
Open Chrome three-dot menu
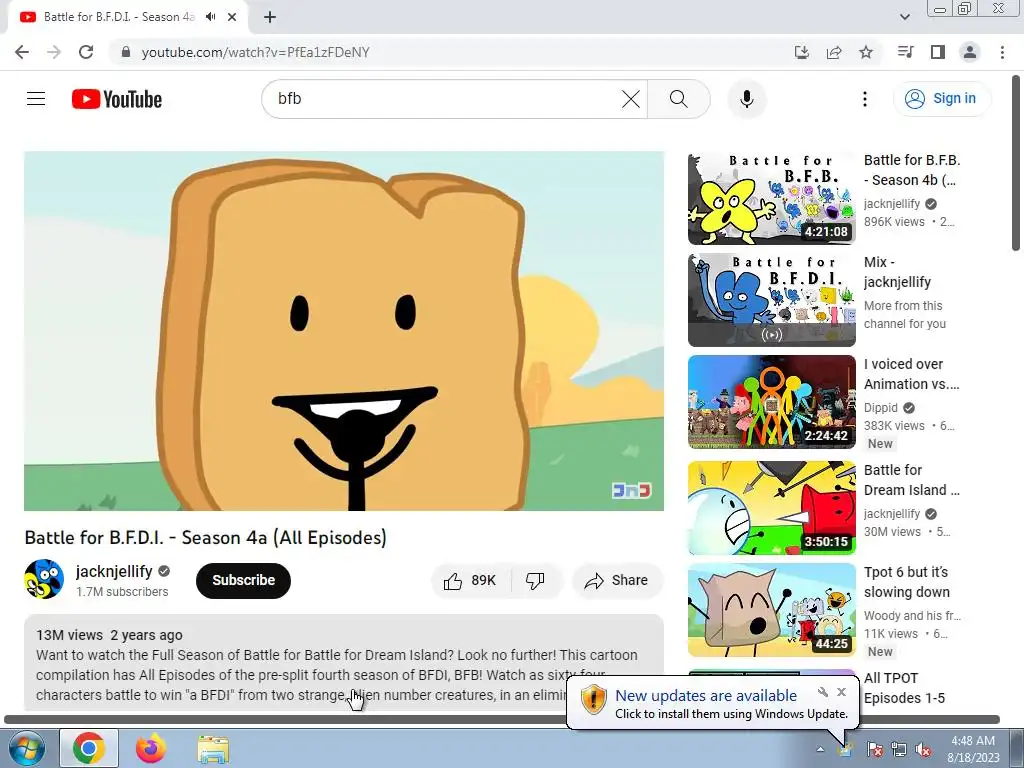1002,52
